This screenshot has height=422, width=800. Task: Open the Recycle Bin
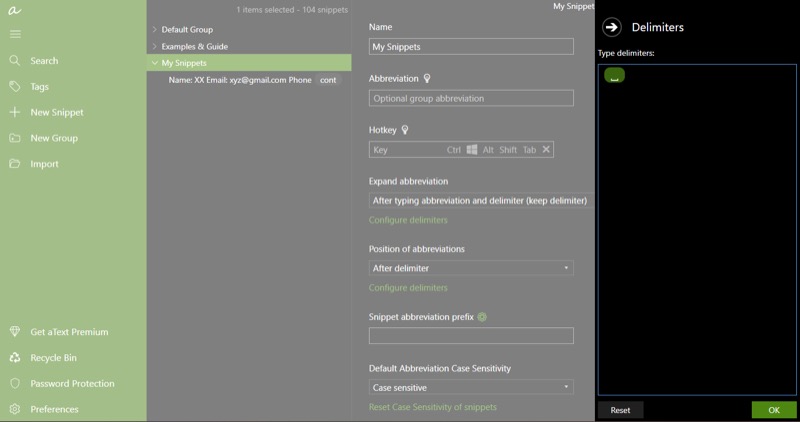click(53, 358)
